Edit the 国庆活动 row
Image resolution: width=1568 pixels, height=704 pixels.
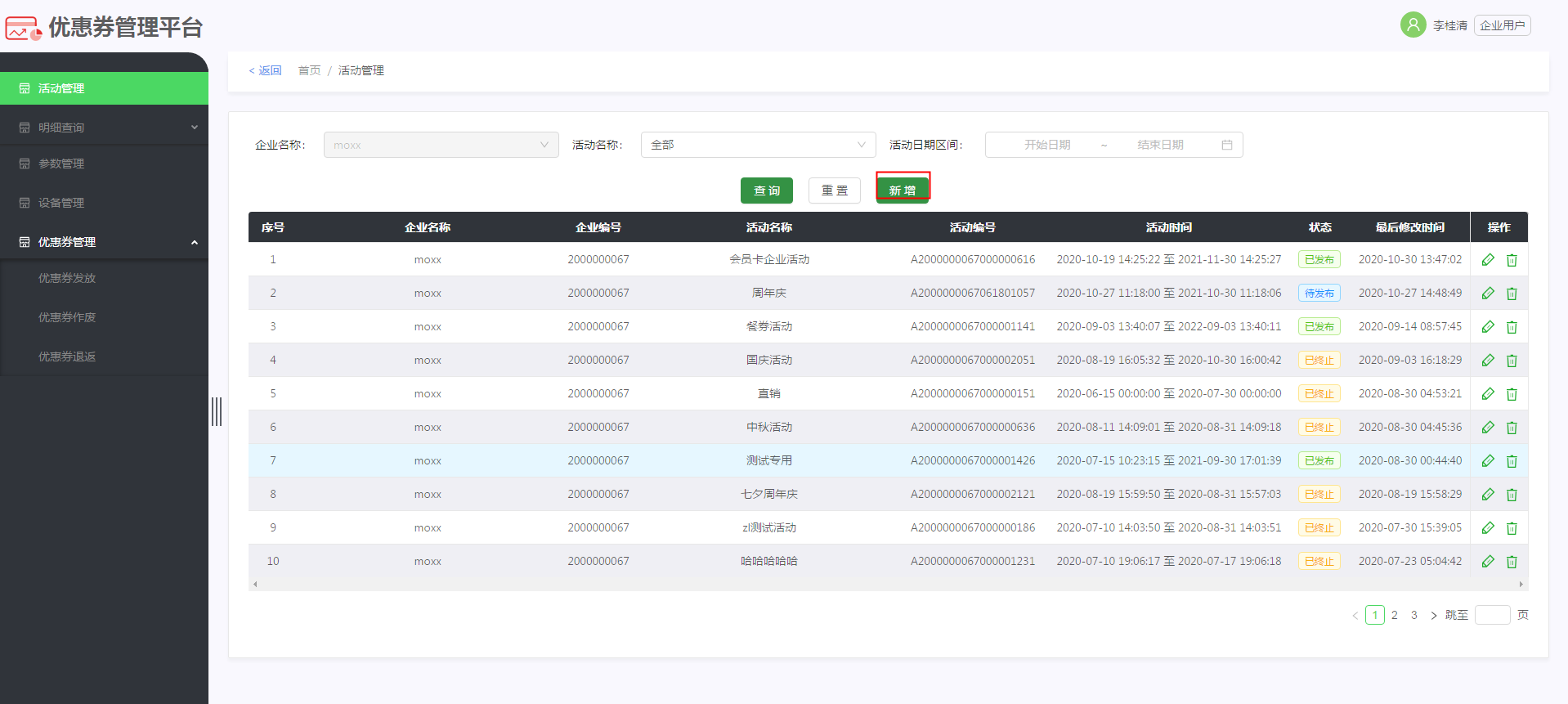pos(1488,360)
